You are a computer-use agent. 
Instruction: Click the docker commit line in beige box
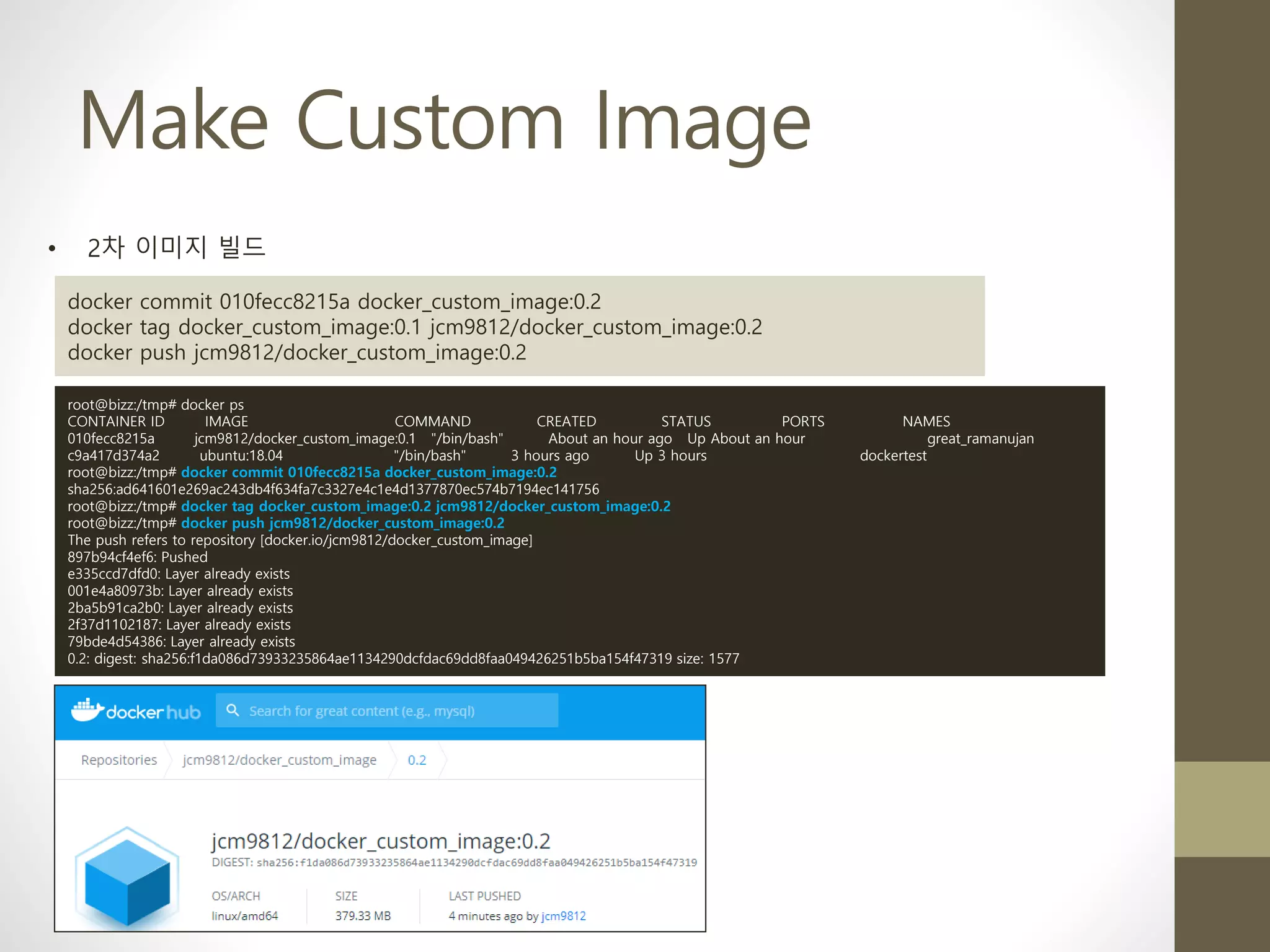(334, 302)
